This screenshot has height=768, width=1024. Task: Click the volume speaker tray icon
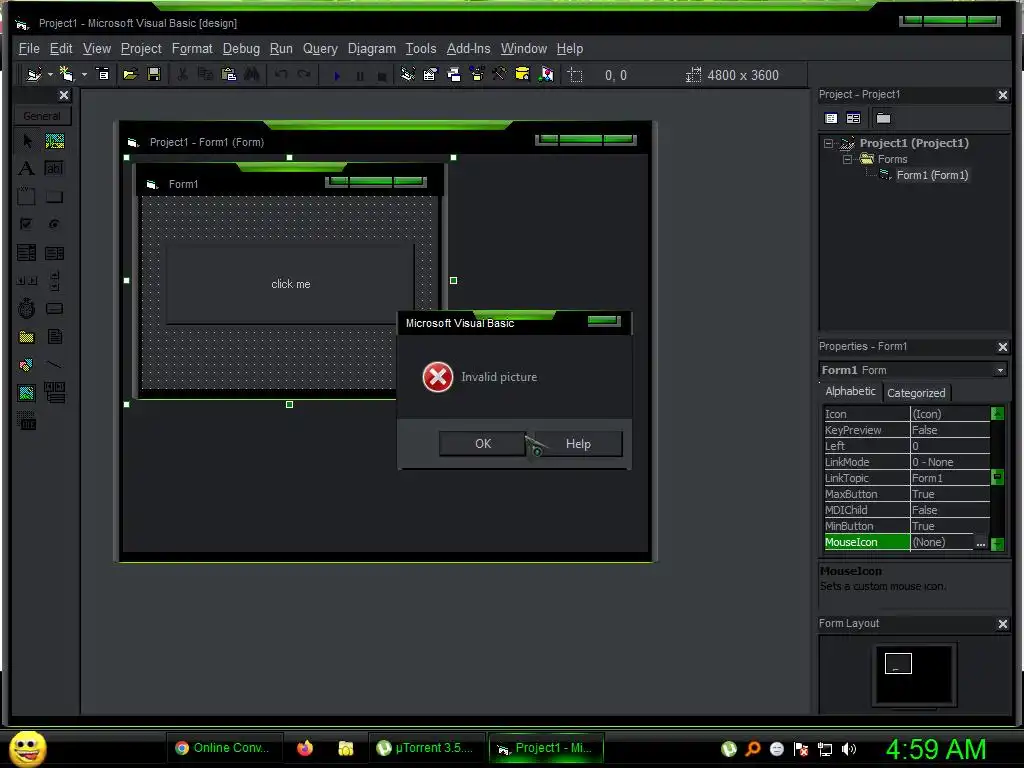click(x=849, y=749)
